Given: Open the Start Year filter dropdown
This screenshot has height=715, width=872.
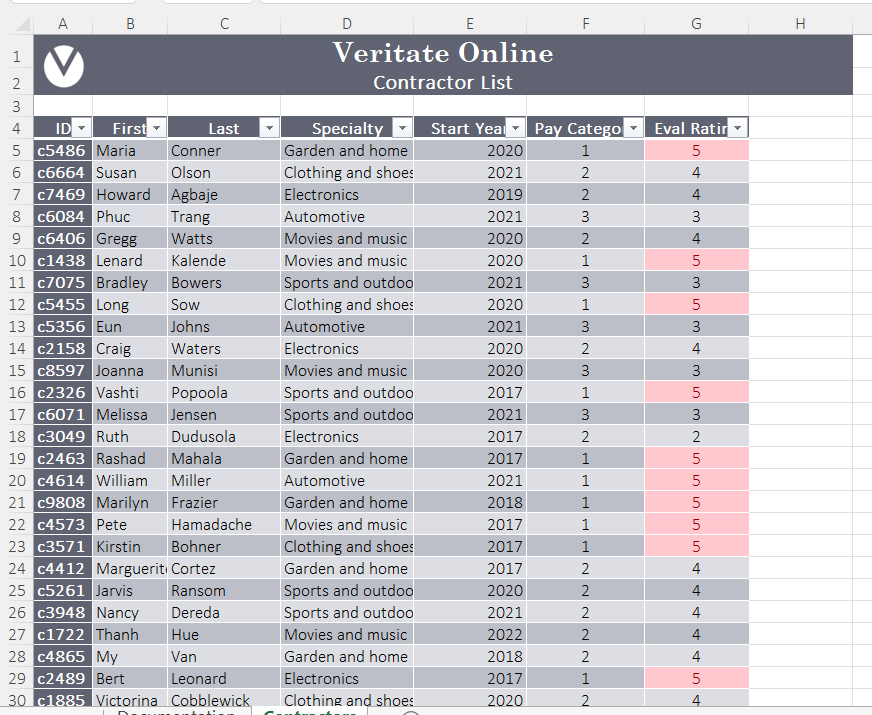Looking at the screenshot, I should 516,128.
